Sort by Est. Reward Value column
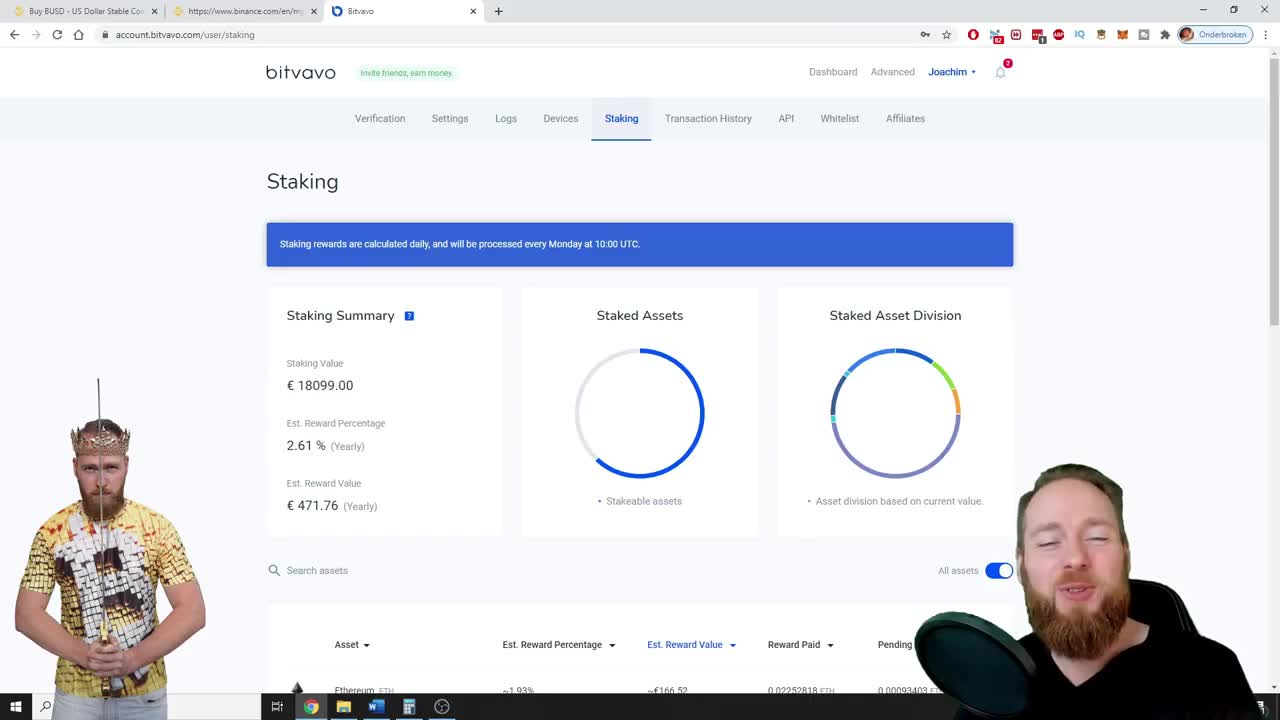The width and height of the screenshot is (1280, 720). (692, 645)
